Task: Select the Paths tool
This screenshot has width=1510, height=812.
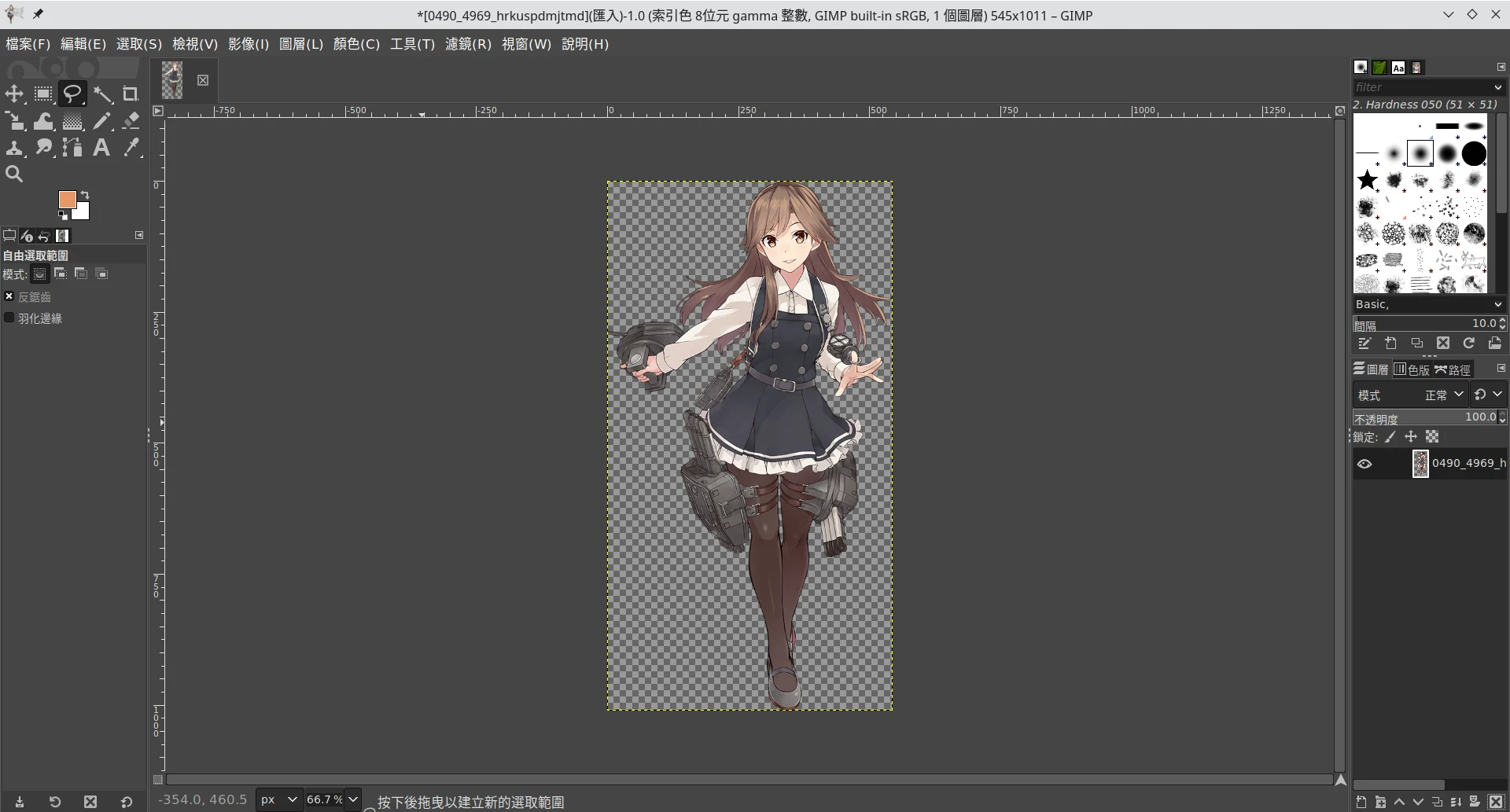Action: (72, 148)
